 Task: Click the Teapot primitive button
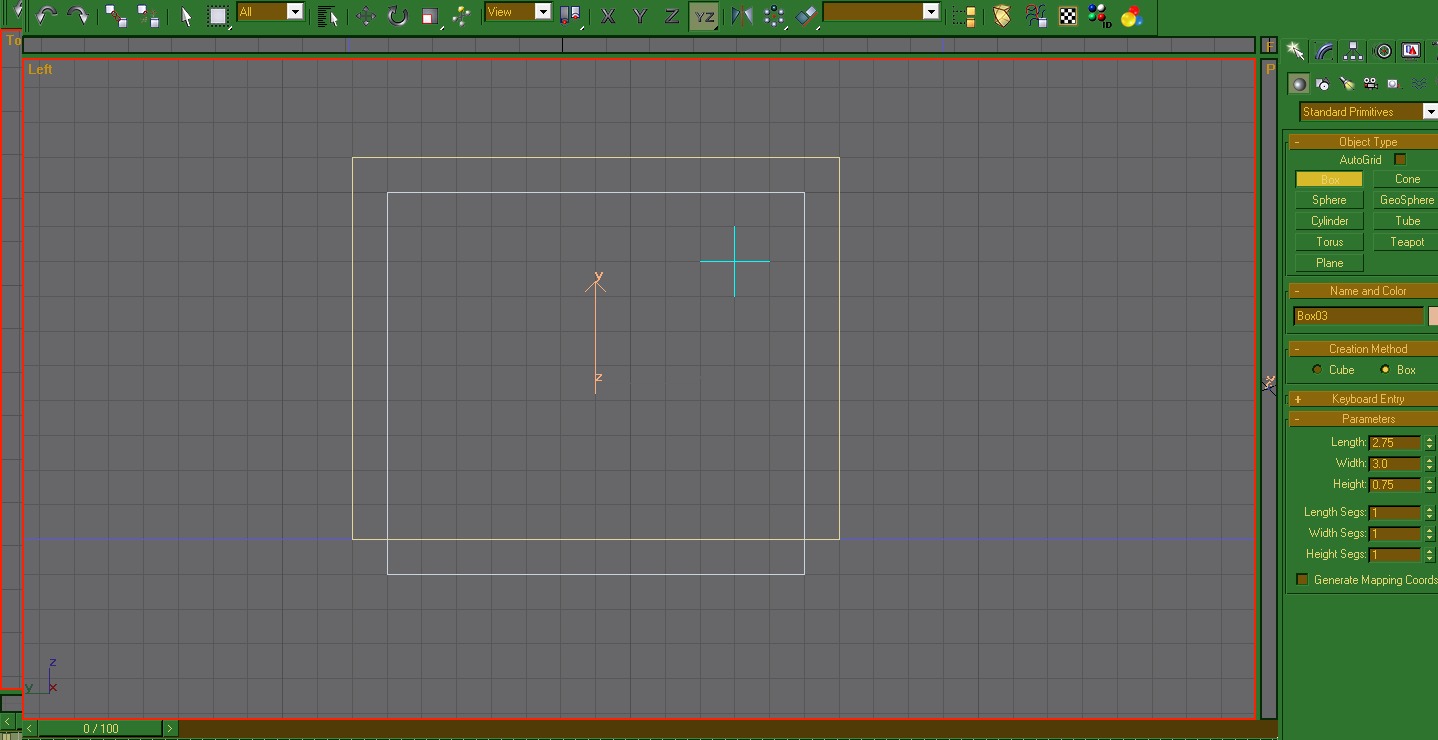1407,242
